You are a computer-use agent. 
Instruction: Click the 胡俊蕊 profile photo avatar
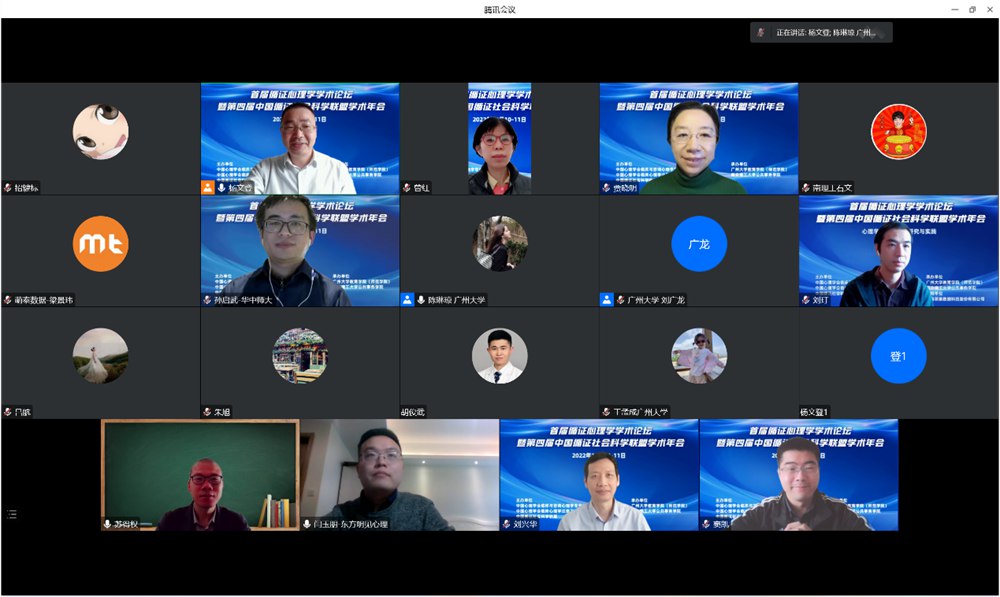pyautogui.click(x=499, y=356)
